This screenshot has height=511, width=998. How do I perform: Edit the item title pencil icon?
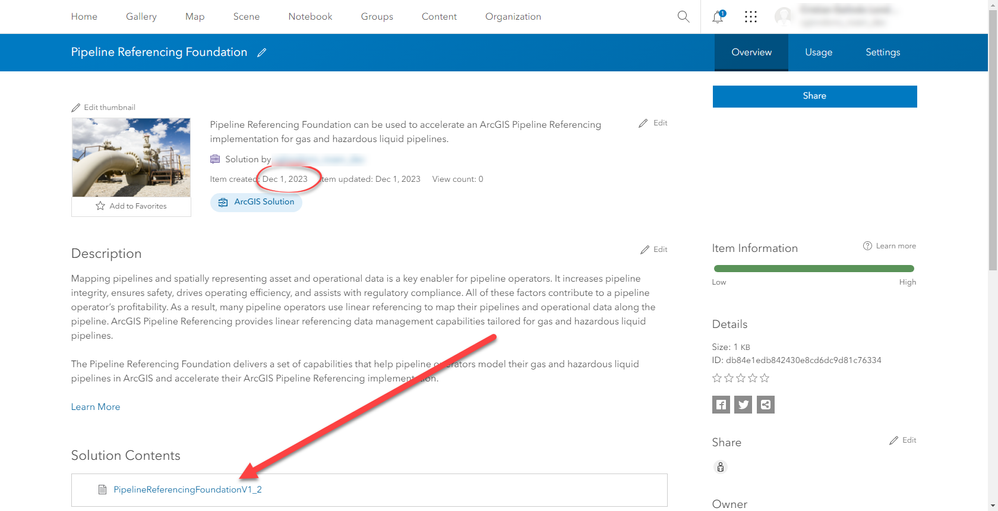tap(262, 53)
